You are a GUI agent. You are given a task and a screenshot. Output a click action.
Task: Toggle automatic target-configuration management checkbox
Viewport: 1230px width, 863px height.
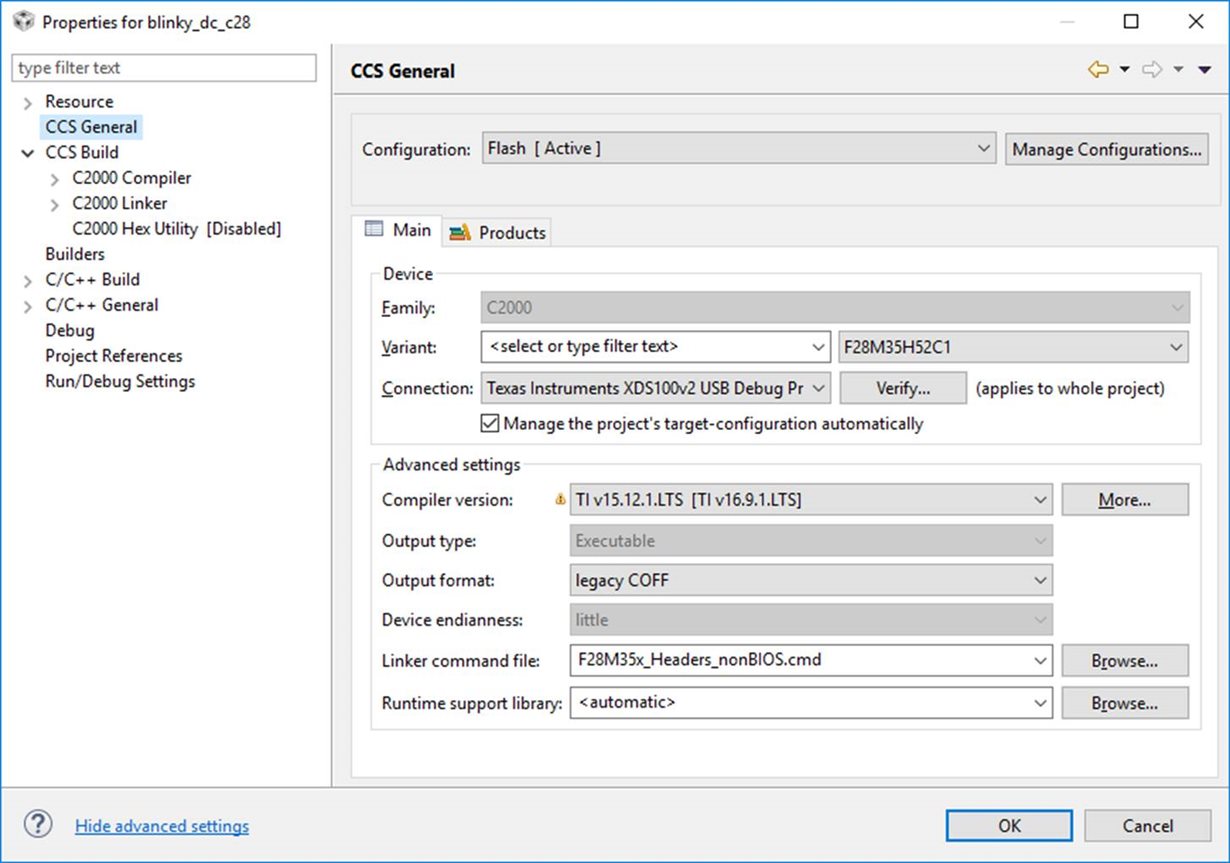pos(490,424)
